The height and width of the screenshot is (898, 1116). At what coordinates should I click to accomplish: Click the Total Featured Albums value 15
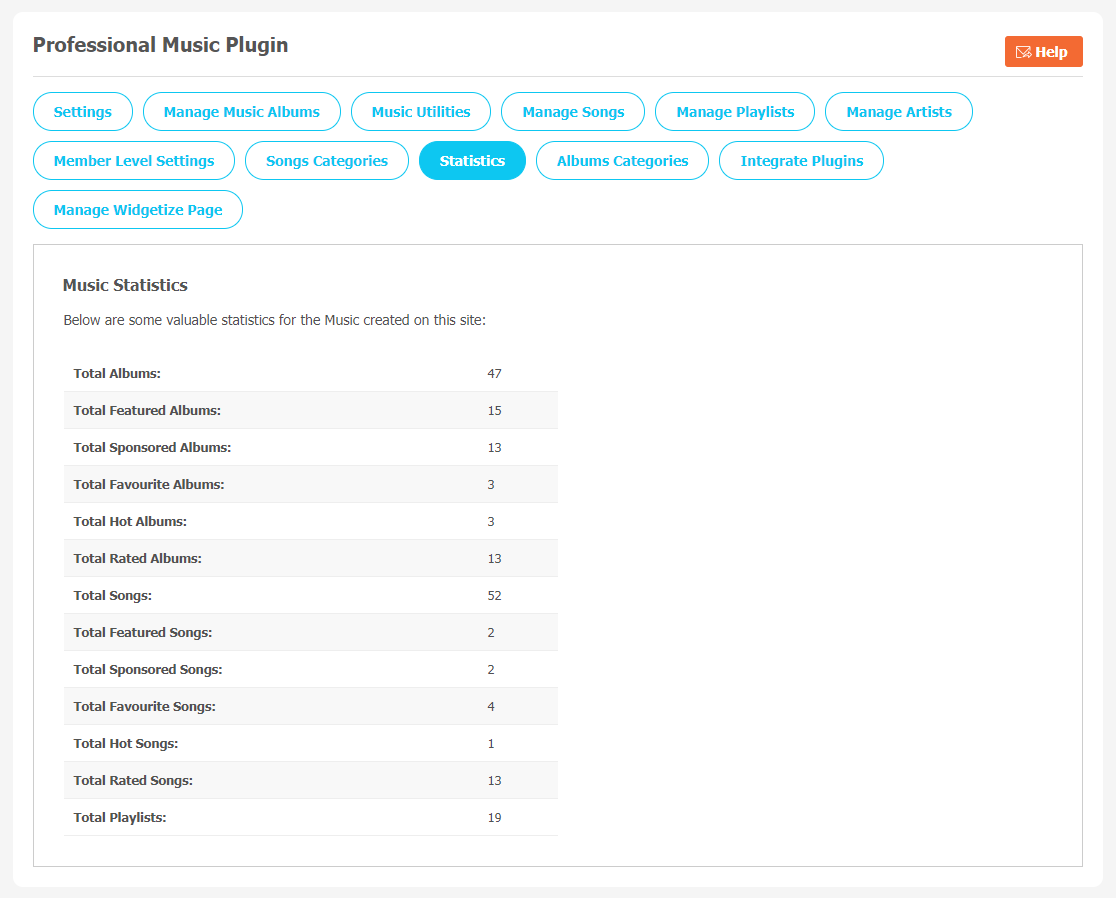point(495,411)
